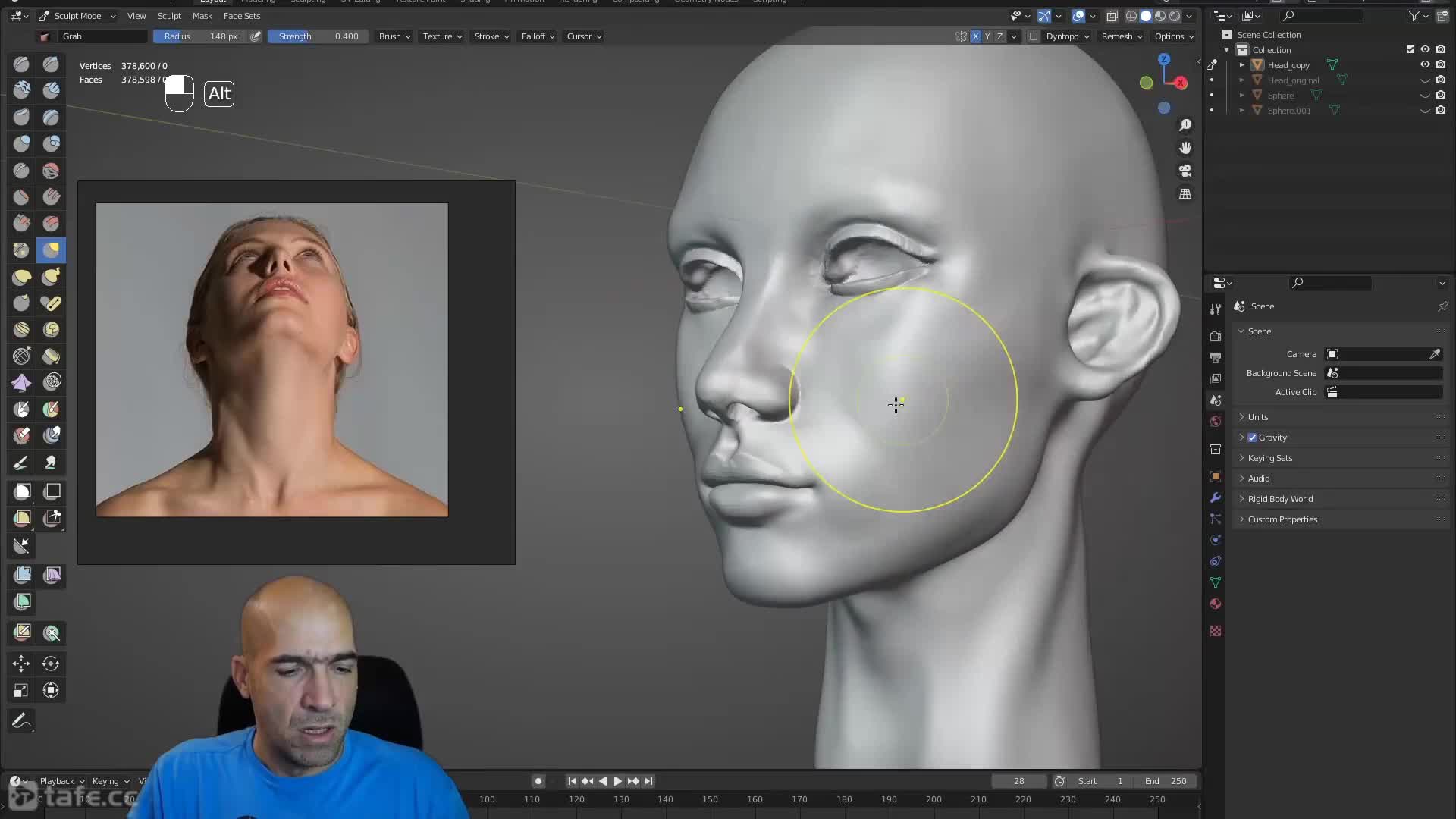Select solid viewport shading mode
The height and width of the screenshot is (819, 1456).
pyautogui.click(x=1146, y=16)
